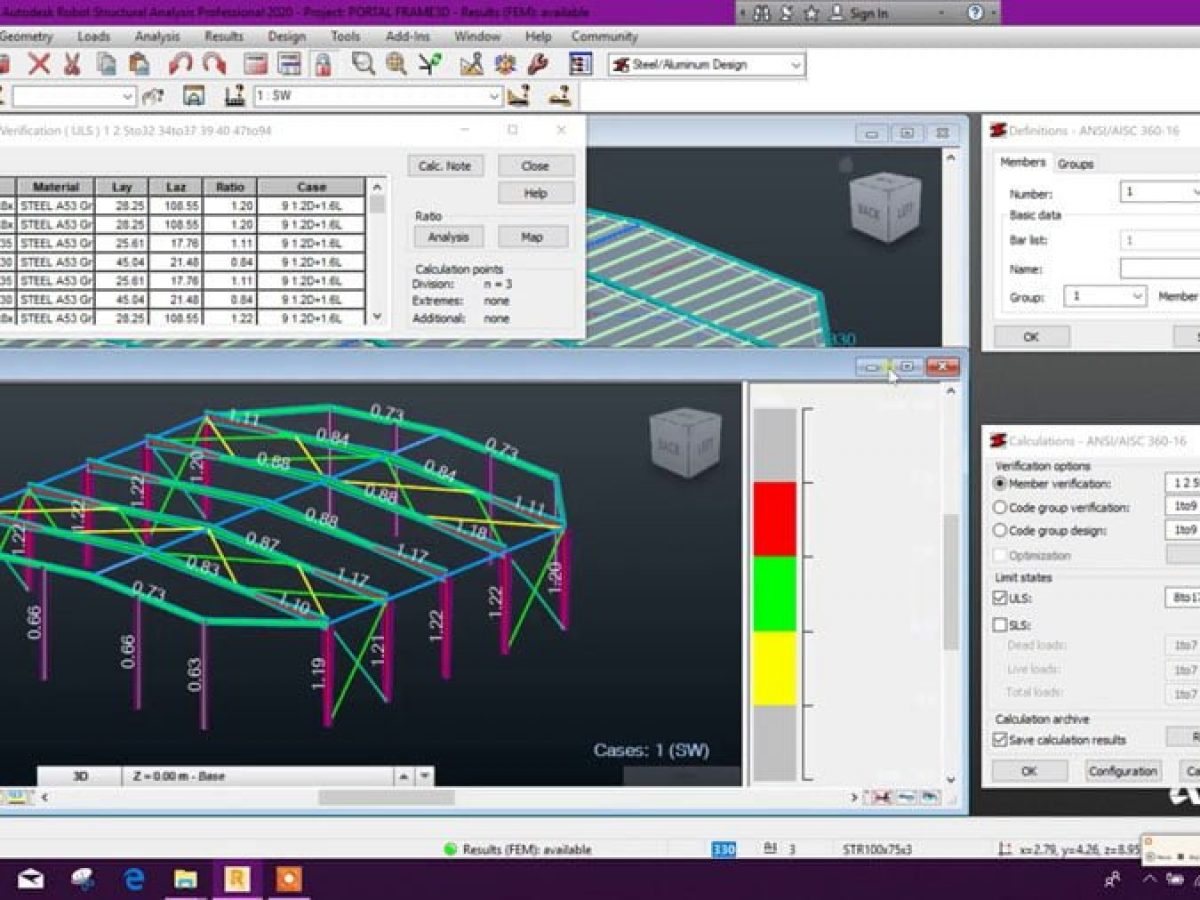Select the Code group design radio button
1200x900 pixels.
pyautogui.click(x=1000, y=531)
